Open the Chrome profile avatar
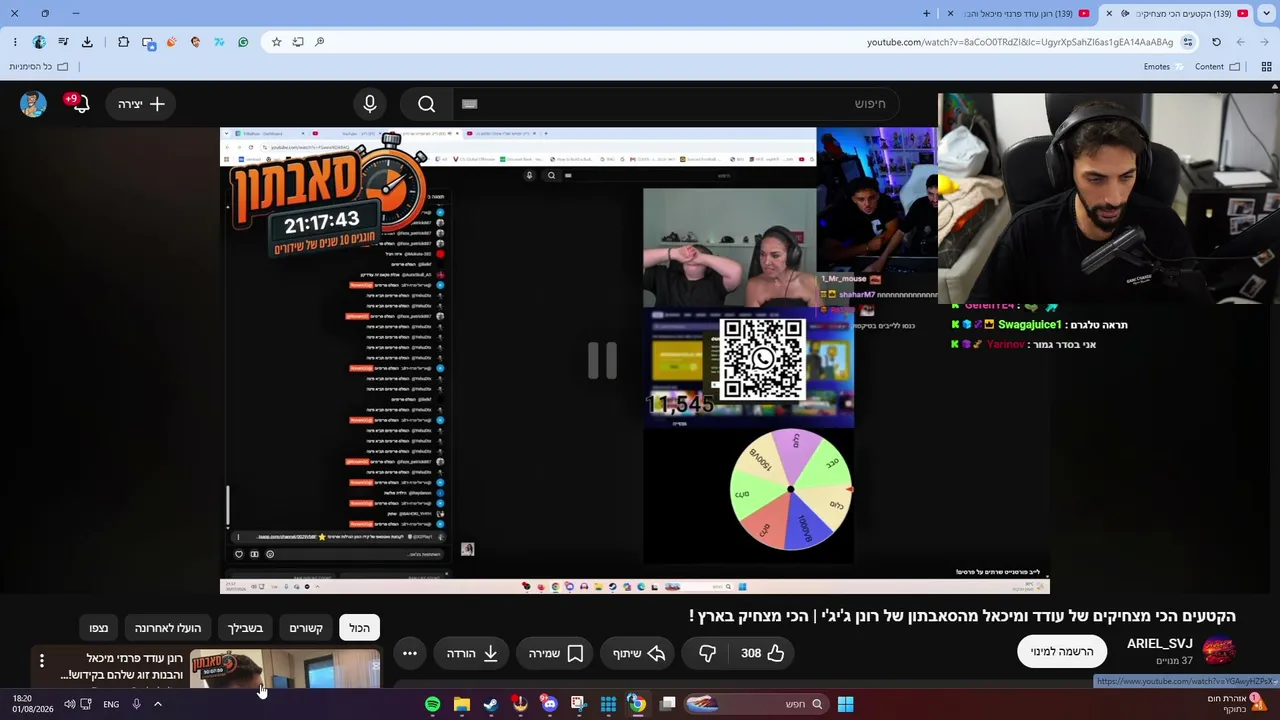Screen dimensions: 1280x720 [x=39, y=42]
